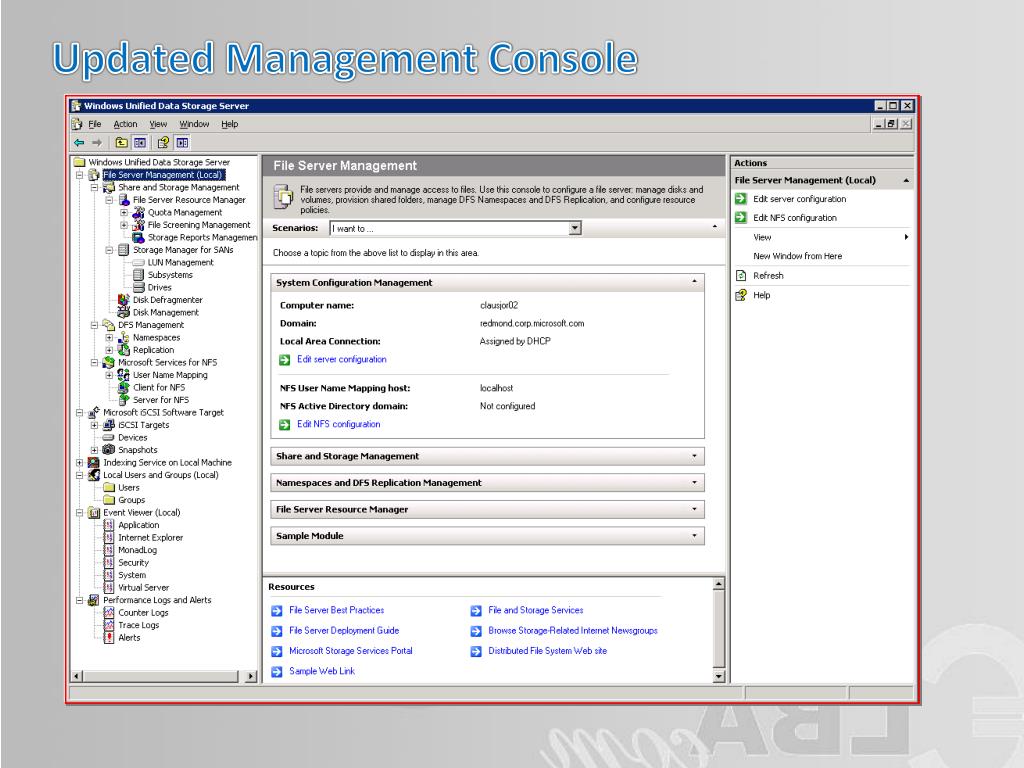Viewport: 1024px width, 768px height.
Task: Select the Trace Logs tree item
Action: [138, 625]
